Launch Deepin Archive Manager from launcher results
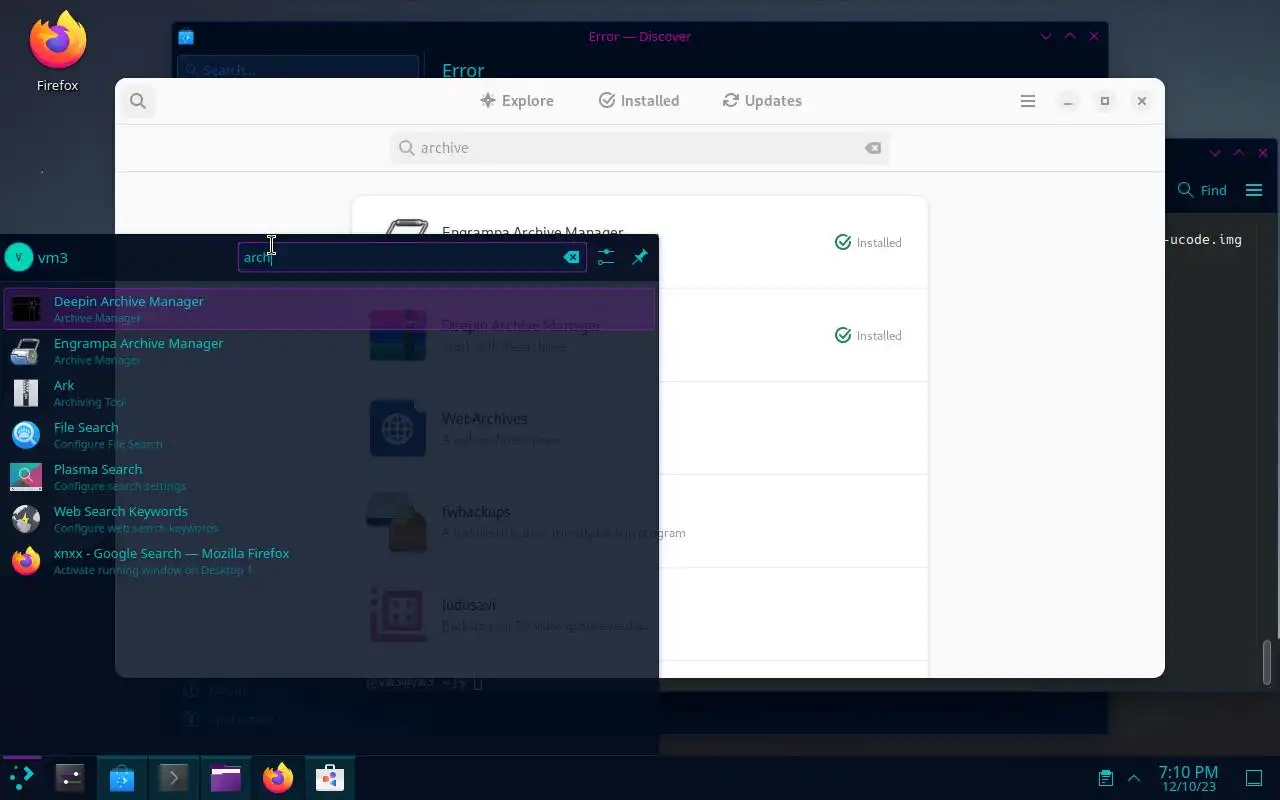Image resolution: width=1280 pixels, height=800 pixels. click(x=329, y=309)
